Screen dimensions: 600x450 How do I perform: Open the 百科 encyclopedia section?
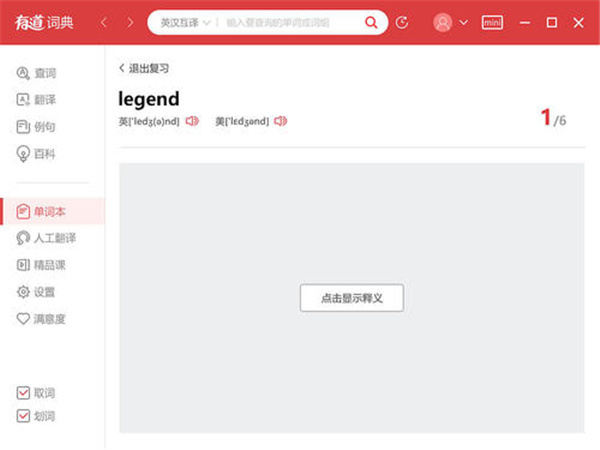(36, 154)
